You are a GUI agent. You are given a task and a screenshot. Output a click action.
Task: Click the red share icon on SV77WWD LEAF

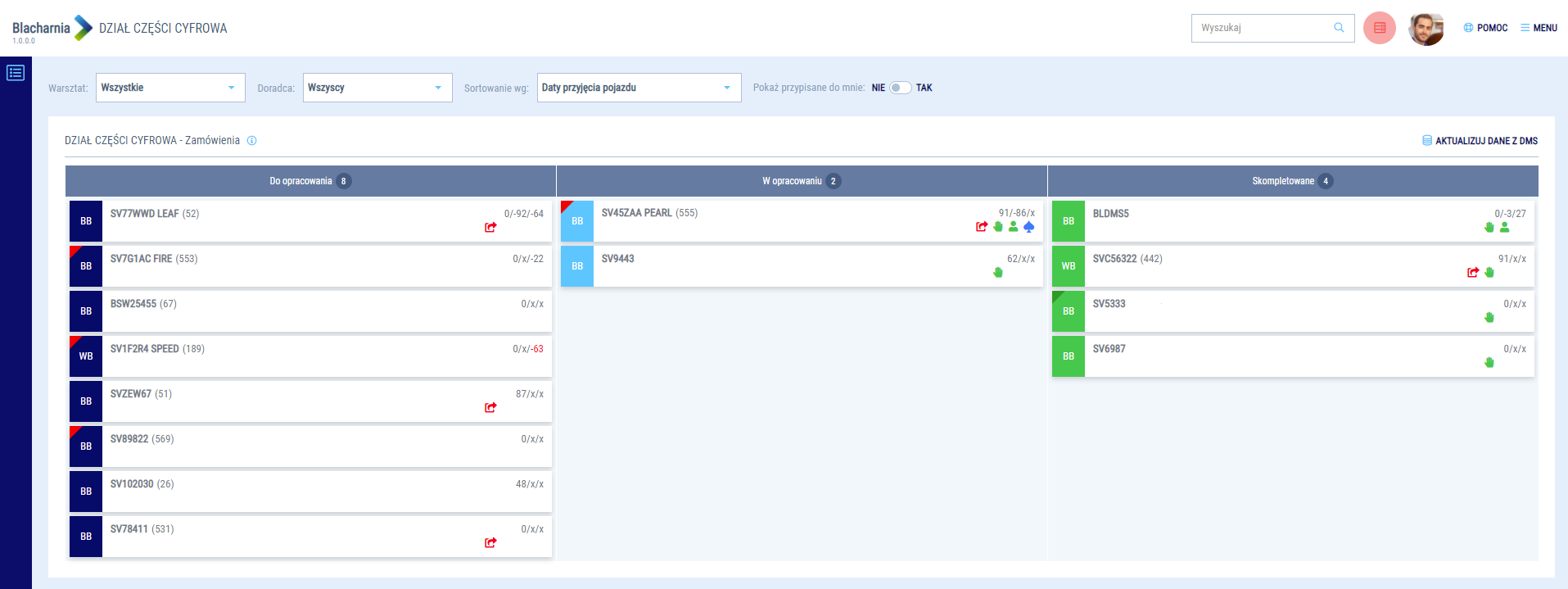tap(490, 228)
